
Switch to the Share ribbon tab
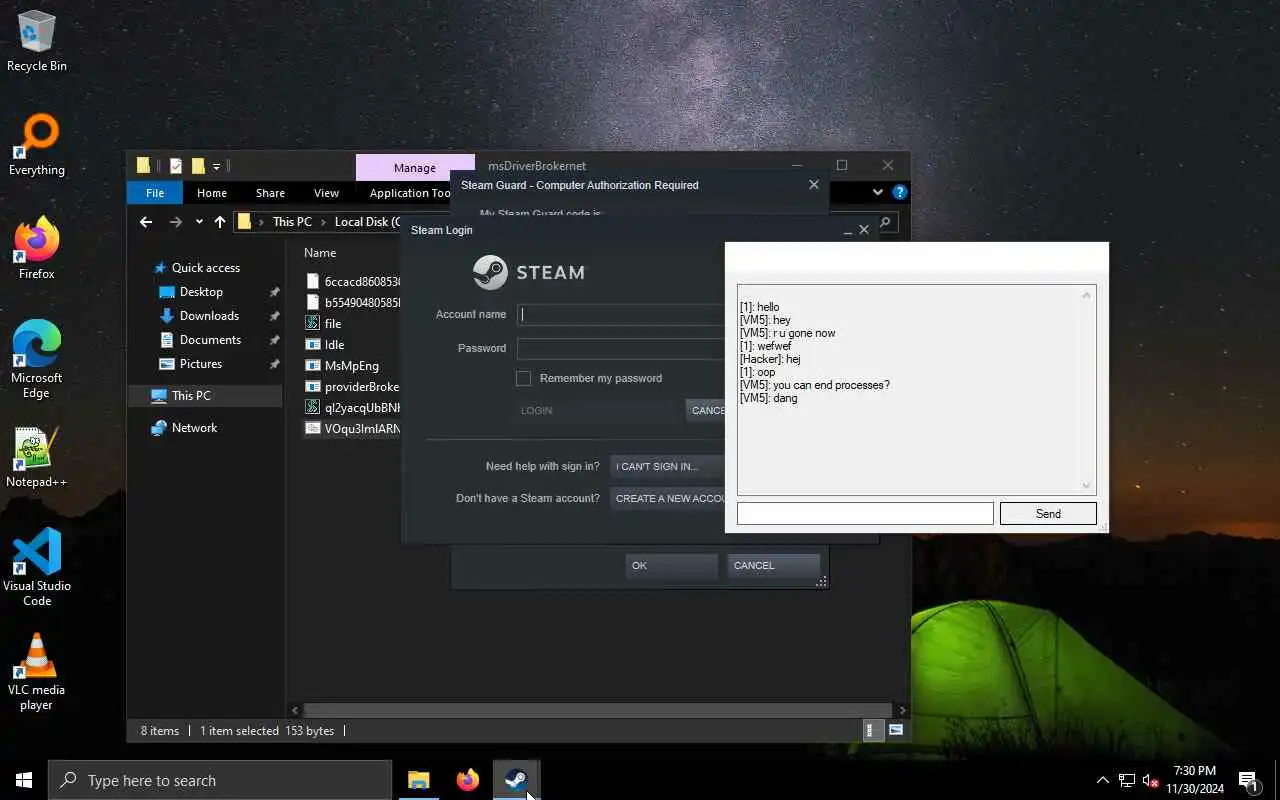click(270, 193)
